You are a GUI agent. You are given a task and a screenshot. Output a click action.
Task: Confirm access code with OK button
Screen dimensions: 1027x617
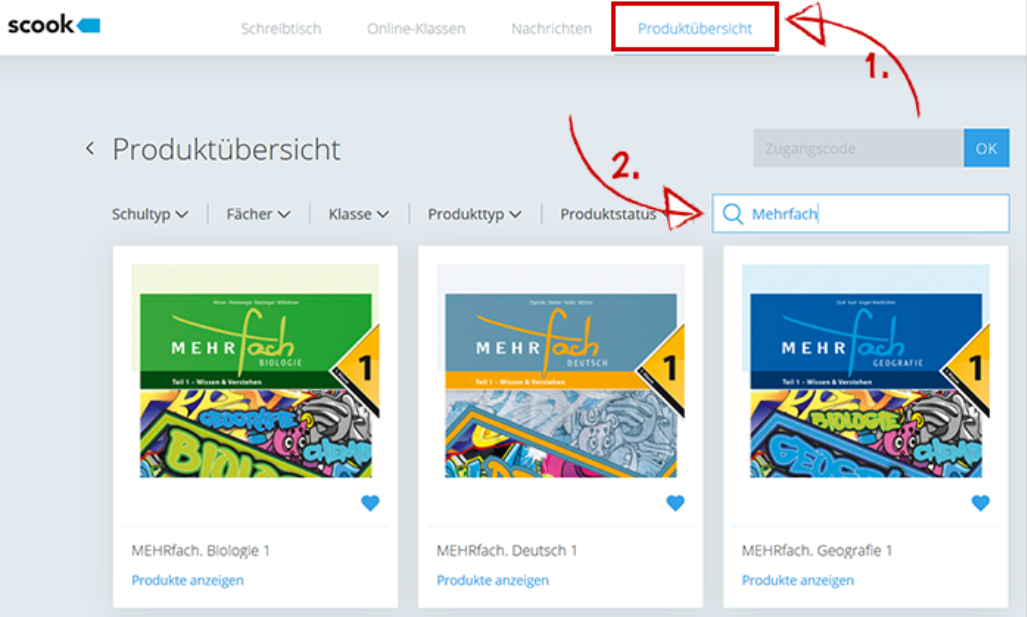(986, 148)
